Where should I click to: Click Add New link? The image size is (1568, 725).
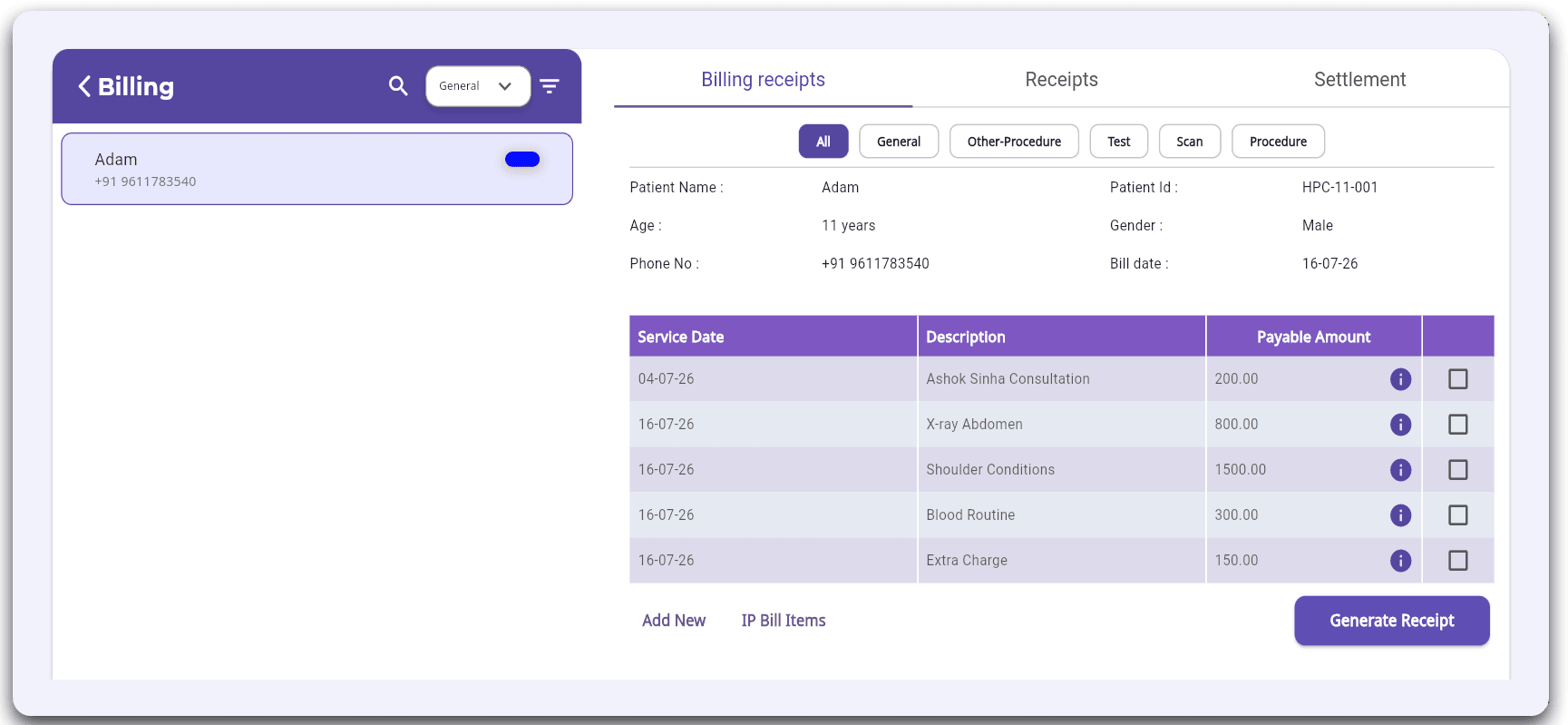pyautogui.click(x=674, y=621)
